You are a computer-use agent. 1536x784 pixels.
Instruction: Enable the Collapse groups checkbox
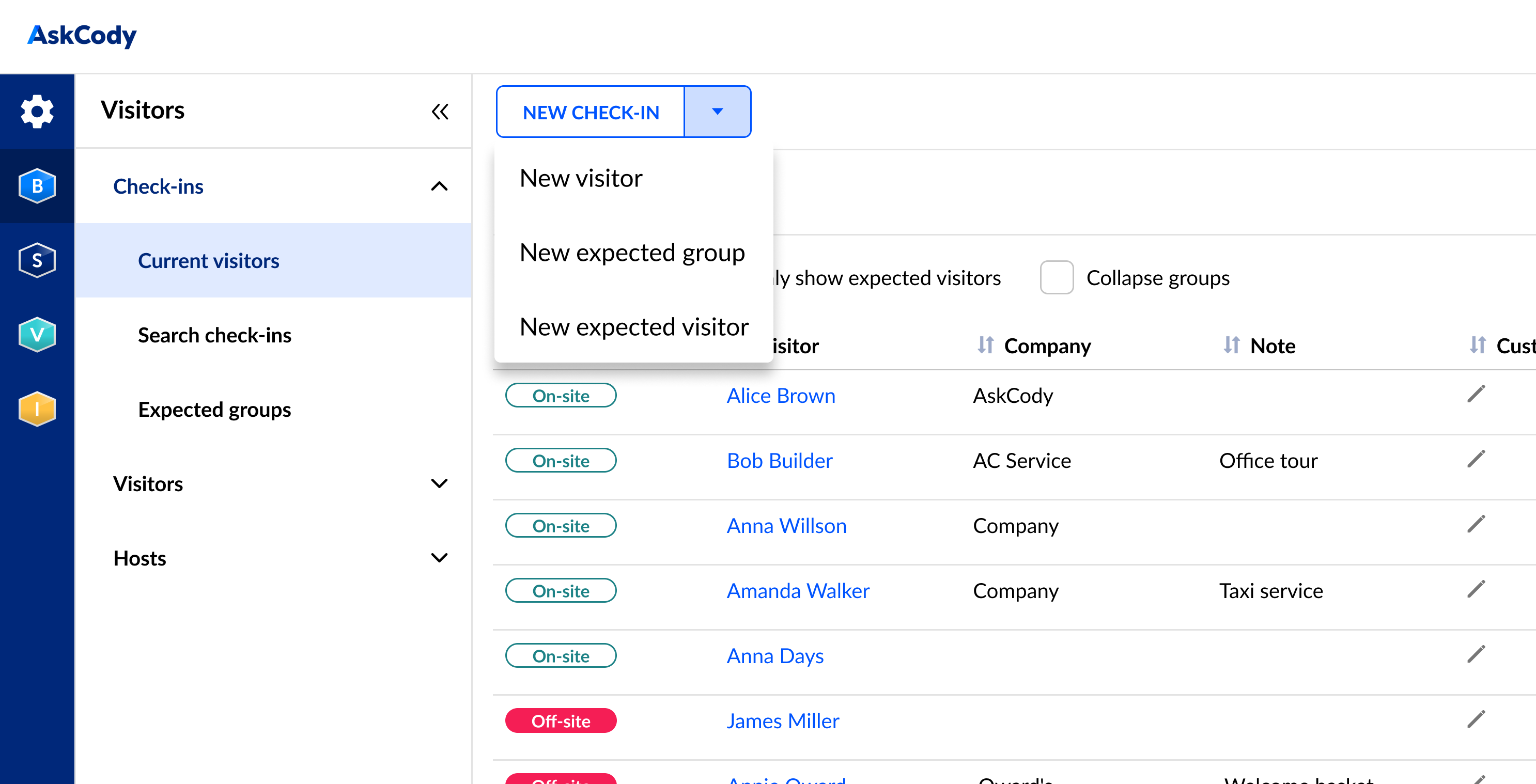pos(1056,278)
